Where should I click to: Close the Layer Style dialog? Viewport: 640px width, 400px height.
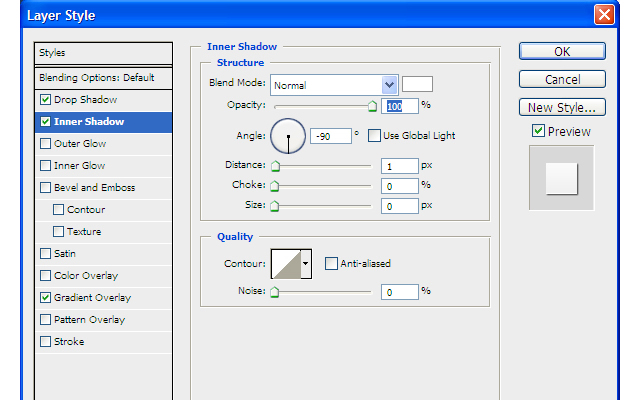(x=603, y=14)
